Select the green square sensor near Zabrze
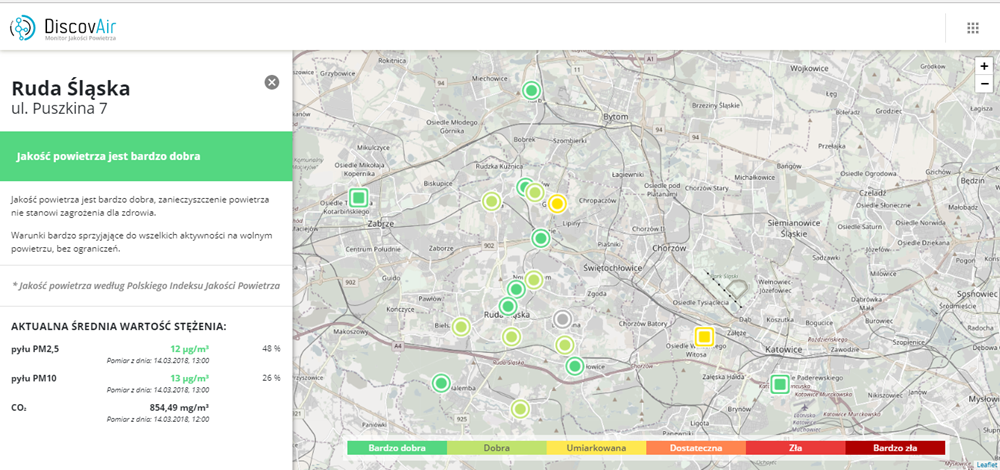The width and height of the screenshot is (1000, 470). click(358, 197)
